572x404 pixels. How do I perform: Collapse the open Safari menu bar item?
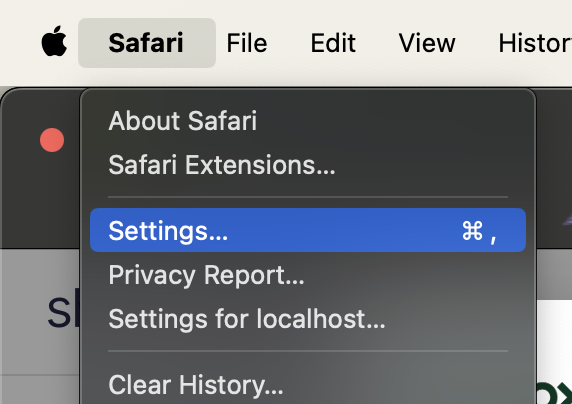(147, 43)
